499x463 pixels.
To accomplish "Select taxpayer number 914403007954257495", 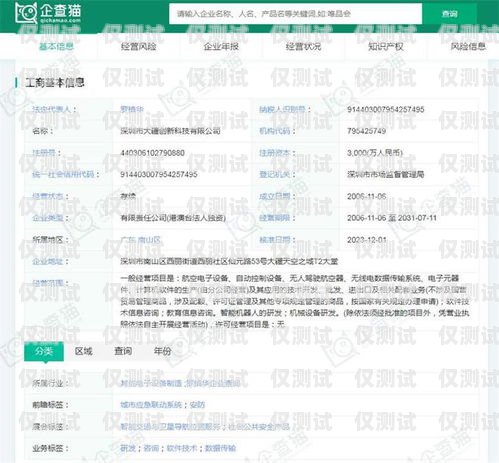I will tap(386, 109).
